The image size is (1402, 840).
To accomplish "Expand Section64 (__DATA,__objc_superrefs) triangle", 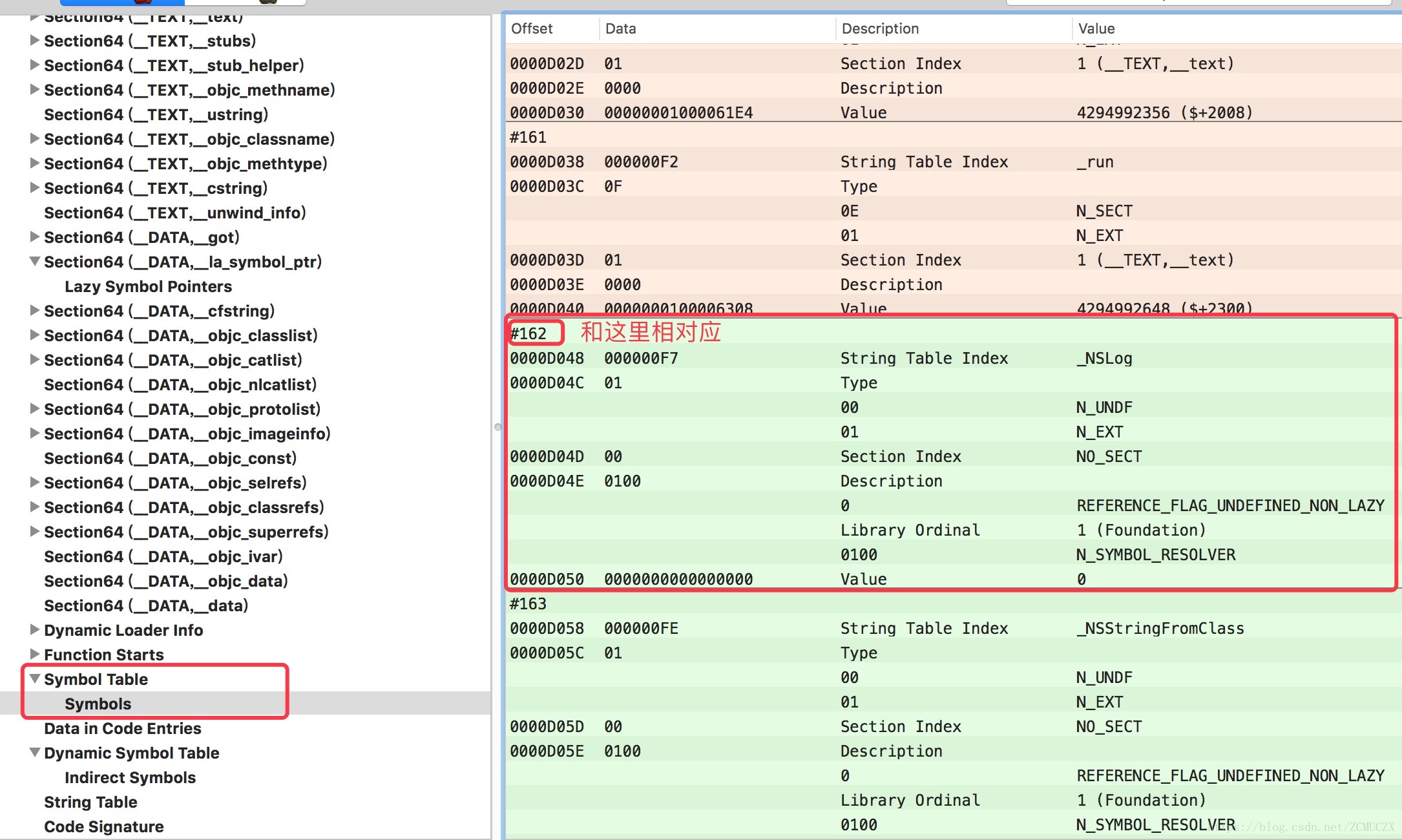I will [35, 531].
